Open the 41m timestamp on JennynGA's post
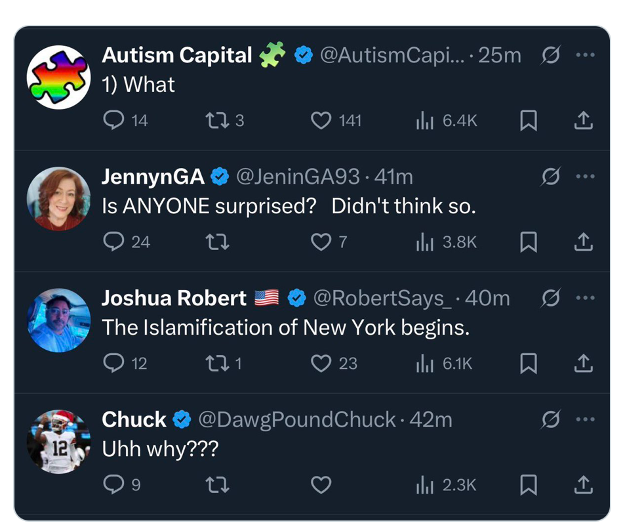This screenshot has width=624, height=530. [393, 177]
